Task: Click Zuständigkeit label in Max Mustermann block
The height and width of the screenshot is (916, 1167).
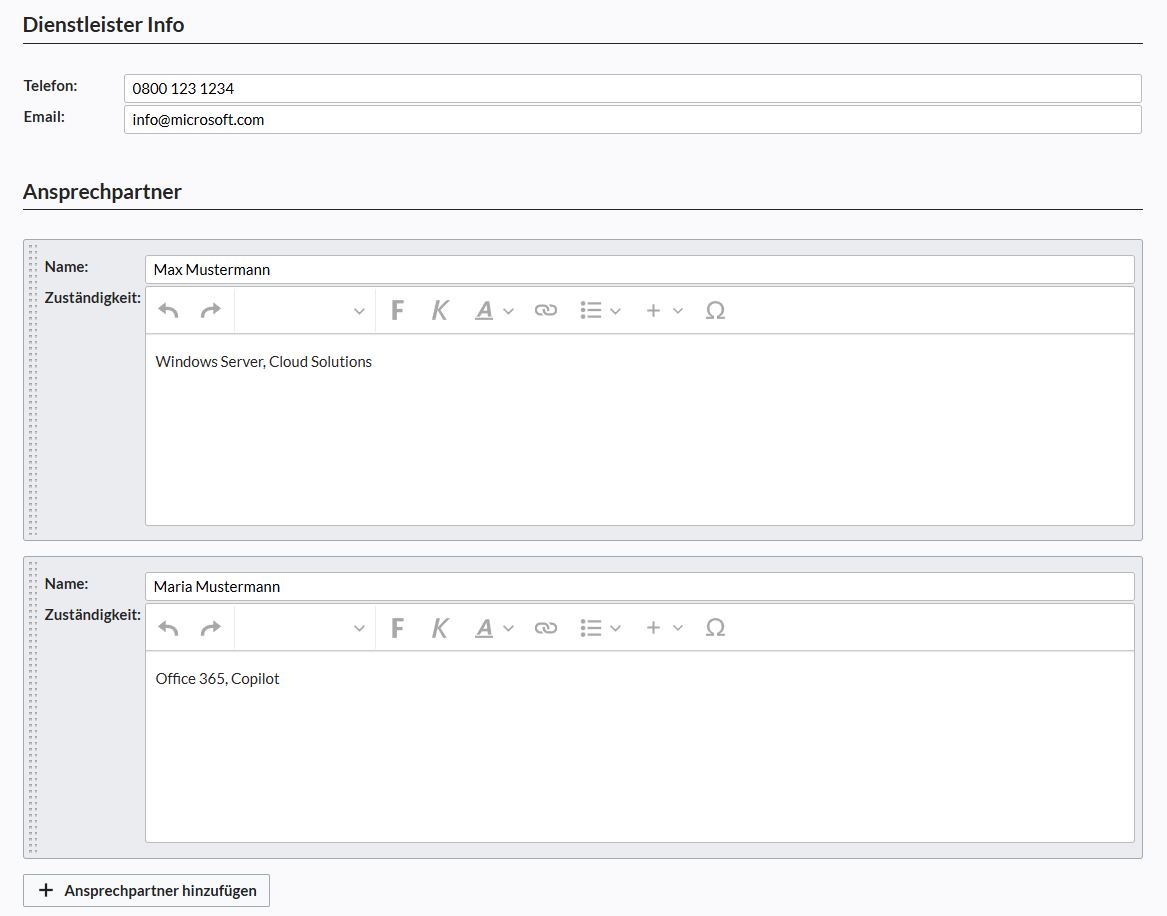Action: pyautogui.click(x=93, y=298)
